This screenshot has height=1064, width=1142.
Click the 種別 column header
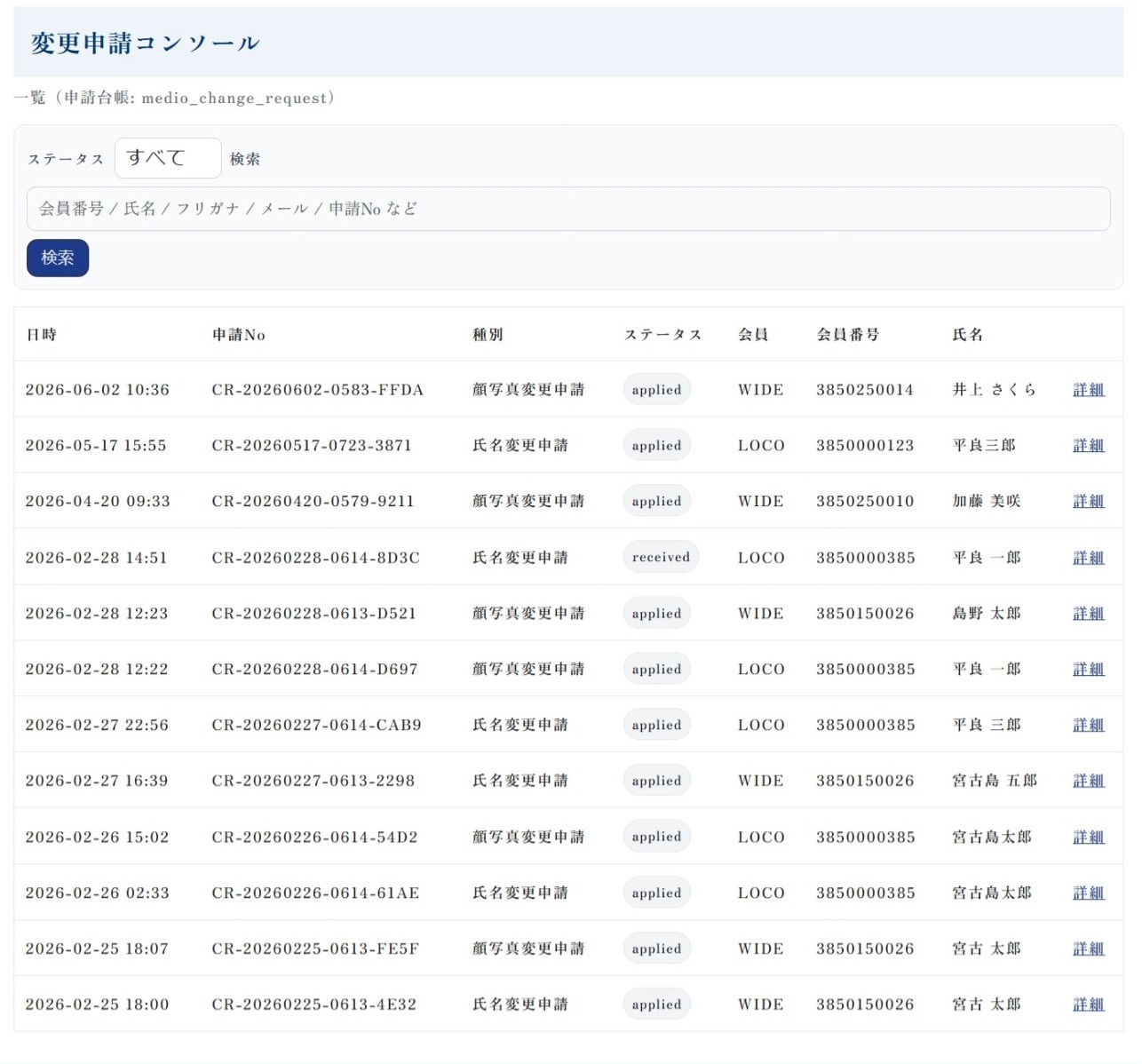tap(488, 335)
